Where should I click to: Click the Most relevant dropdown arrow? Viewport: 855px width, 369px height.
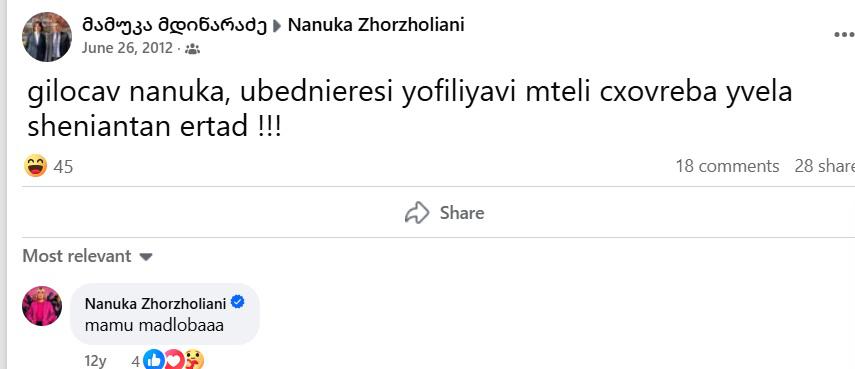(x=146, y=257)
